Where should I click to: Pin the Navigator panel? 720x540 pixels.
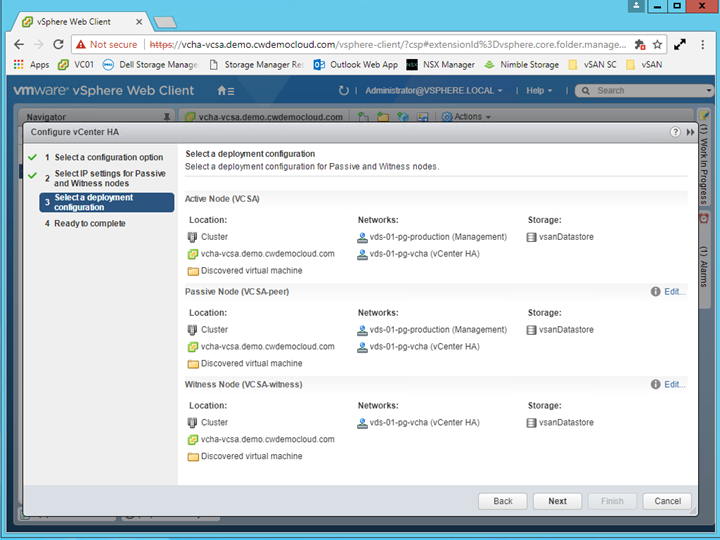(x=167, y=117)
